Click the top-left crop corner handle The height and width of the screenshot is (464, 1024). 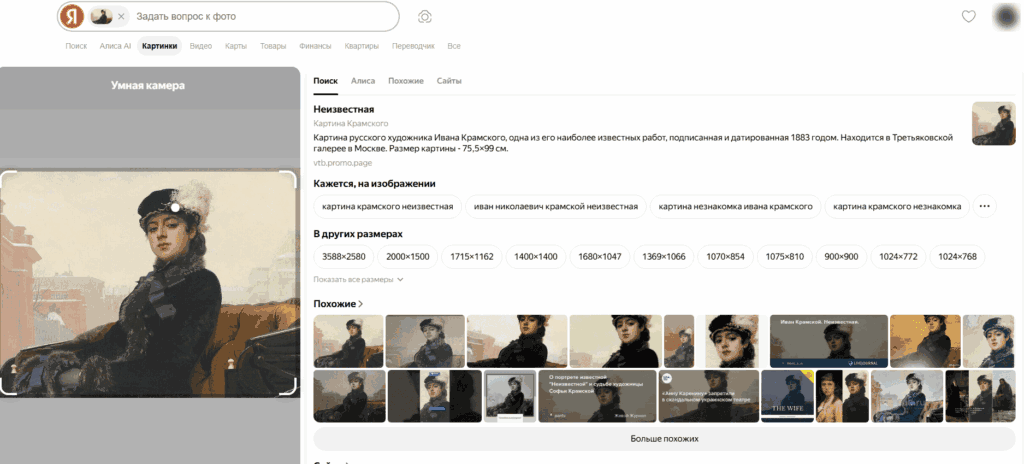click(8, 178)
